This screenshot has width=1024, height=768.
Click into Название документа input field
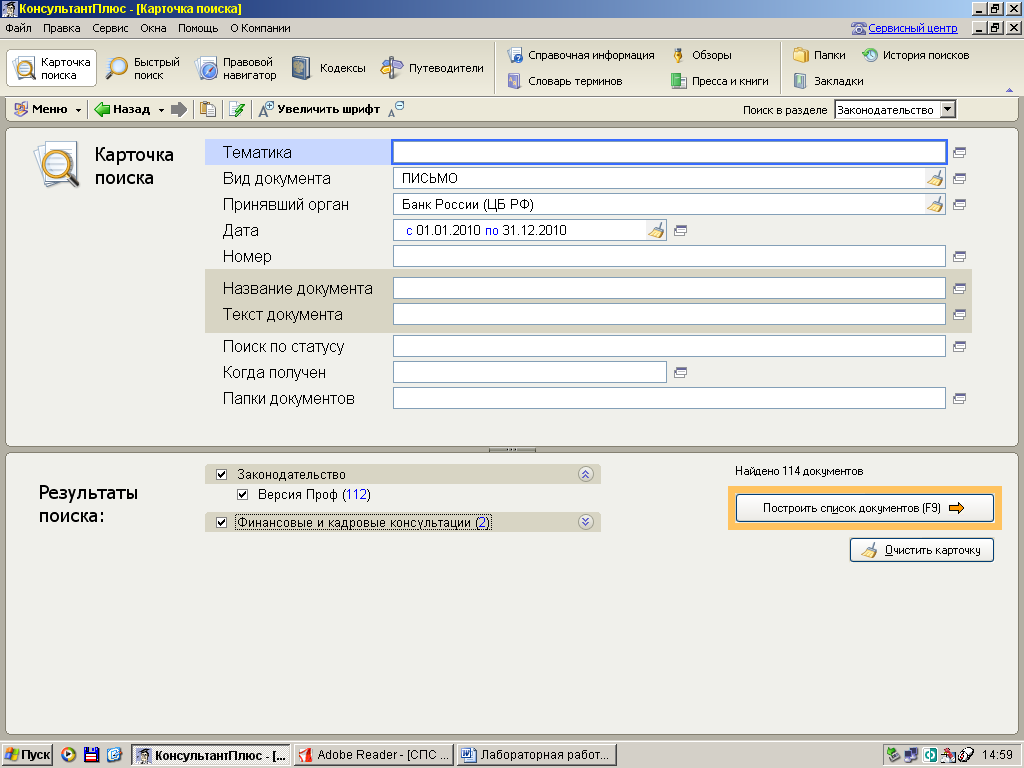[669, 288]
